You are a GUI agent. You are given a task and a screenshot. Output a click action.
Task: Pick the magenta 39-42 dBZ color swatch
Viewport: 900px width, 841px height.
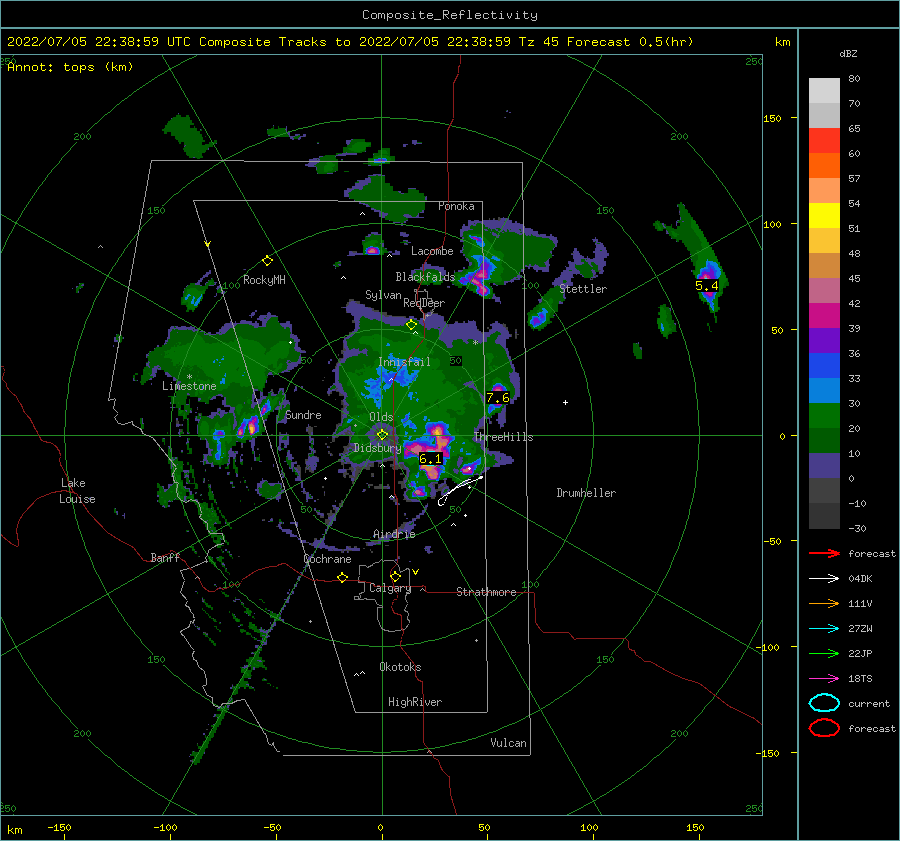point(824,316)
